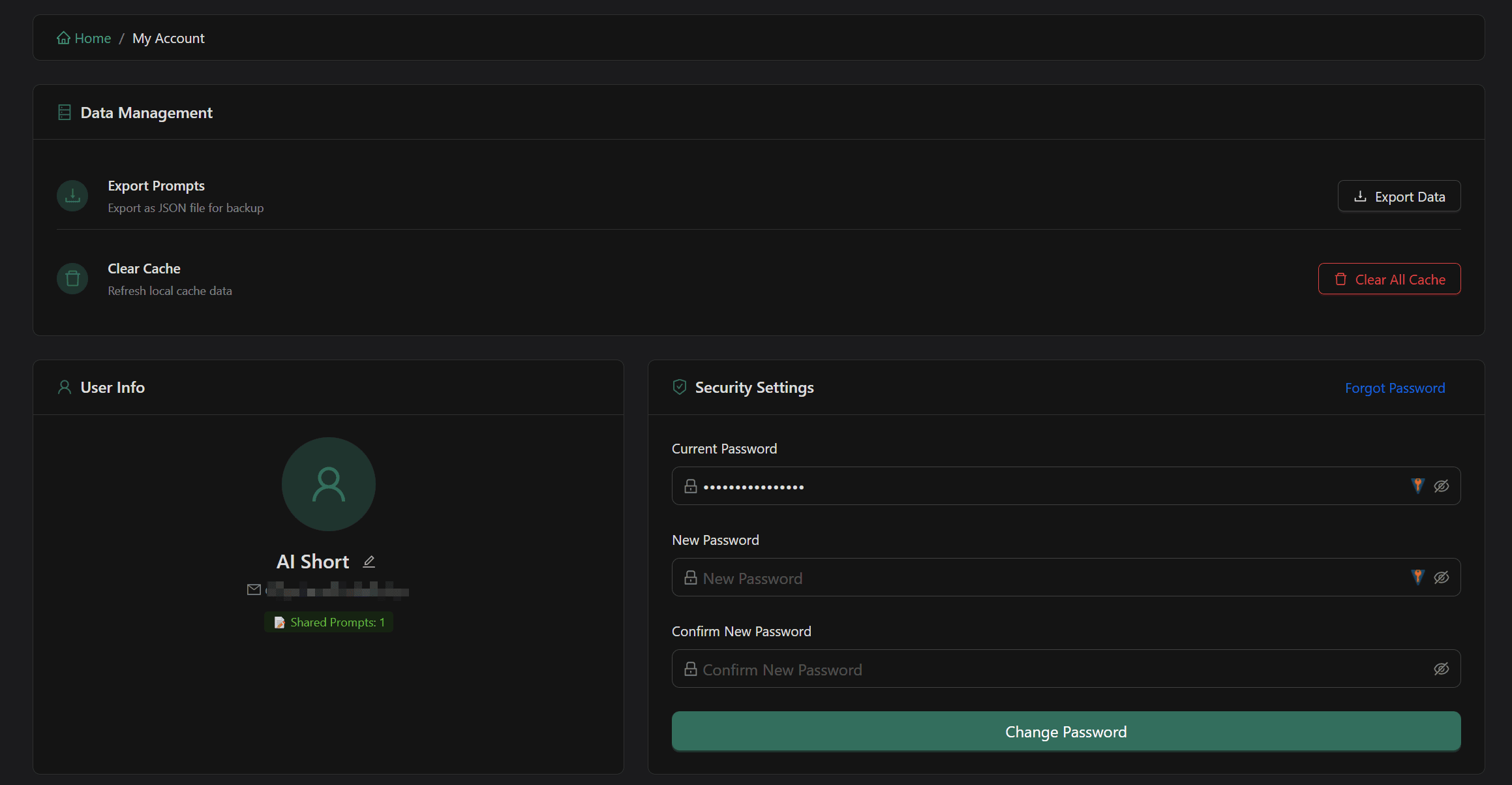
Task: Show the New Password using eye toggle
Action: (x=1441, y=577)
